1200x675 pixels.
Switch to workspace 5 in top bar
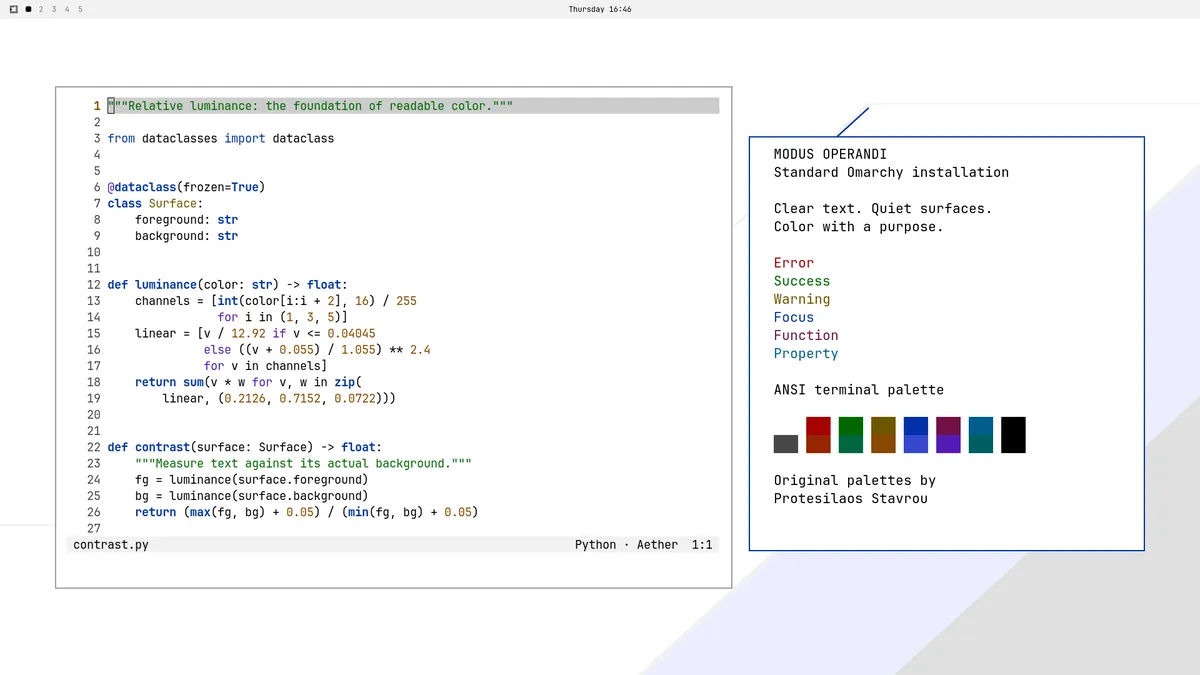80,9
